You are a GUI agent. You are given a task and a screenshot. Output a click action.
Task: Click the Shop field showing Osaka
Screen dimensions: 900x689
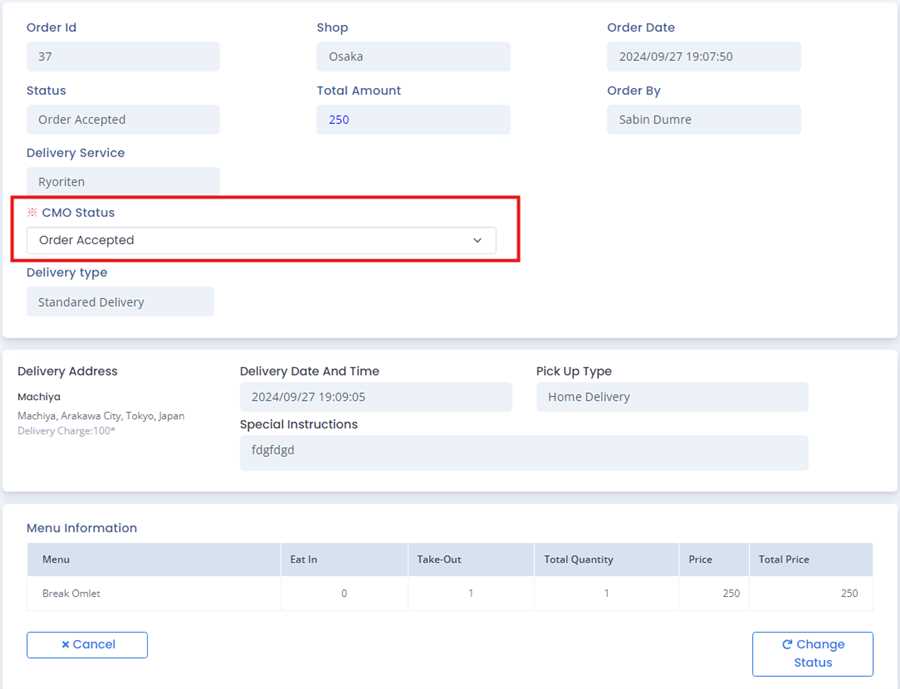(413, 57)
